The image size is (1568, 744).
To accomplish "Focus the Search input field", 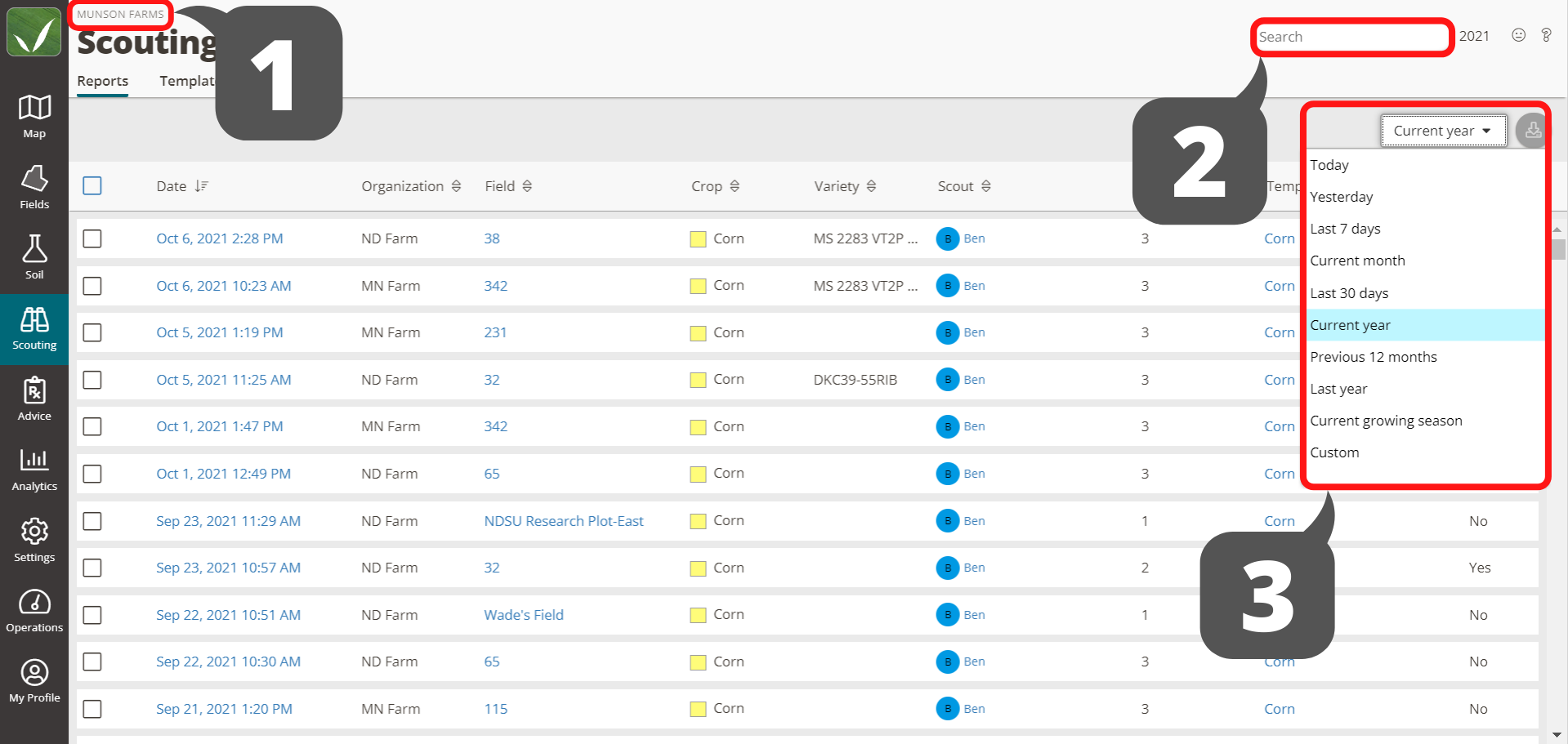I will tap(1351, 37).
